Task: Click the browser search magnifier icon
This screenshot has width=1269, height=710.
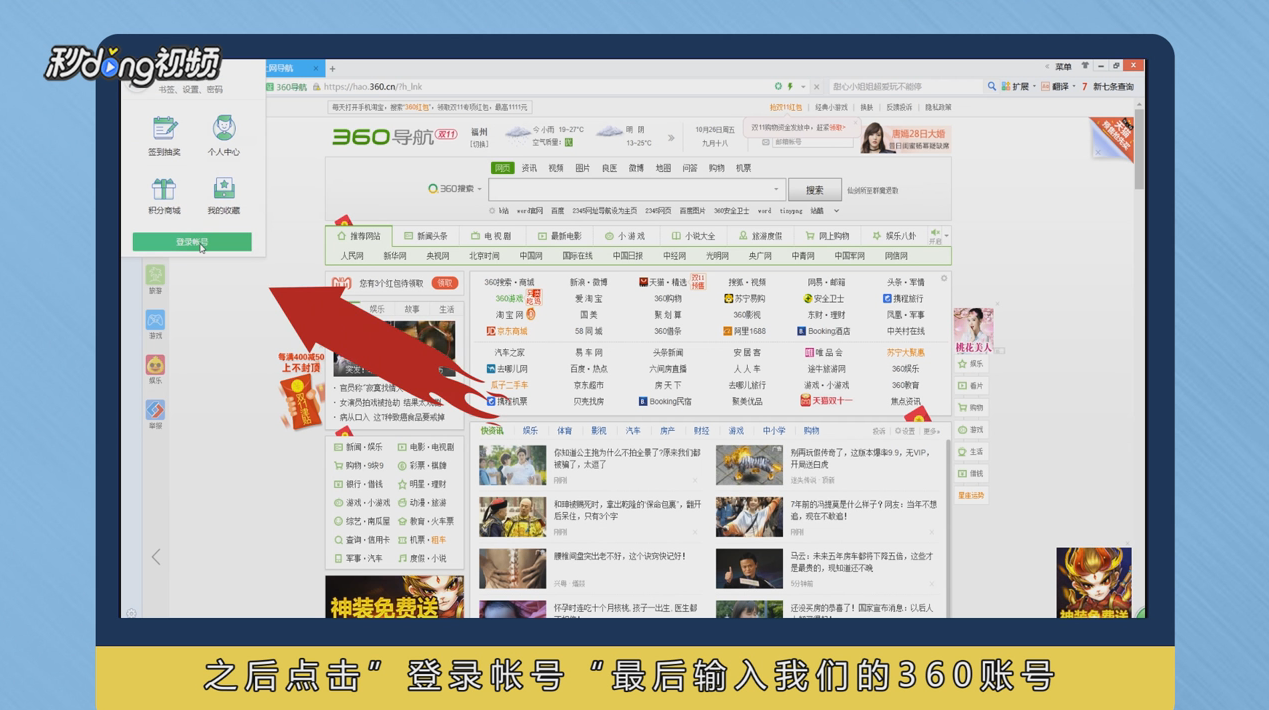Action: [x=992, y=87]
